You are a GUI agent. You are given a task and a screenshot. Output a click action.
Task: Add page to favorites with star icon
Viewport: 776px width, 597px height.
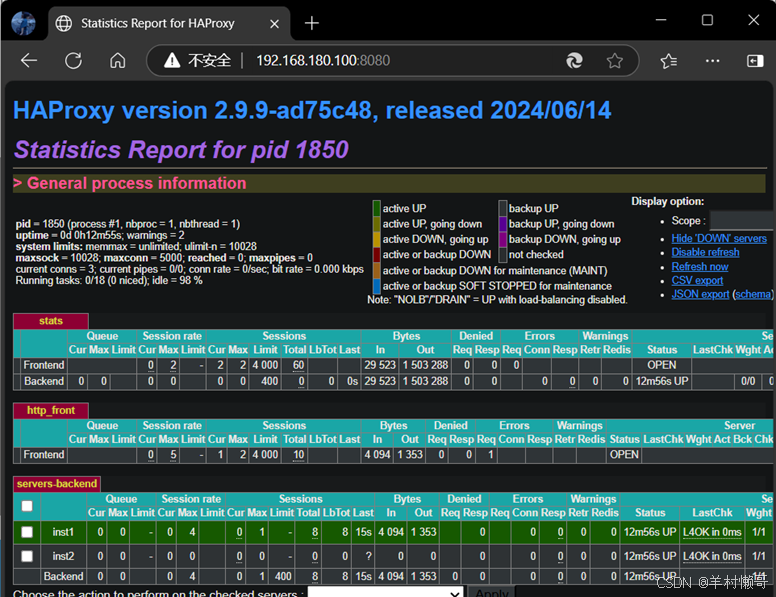pyautogui.click(x=615, y=60)
